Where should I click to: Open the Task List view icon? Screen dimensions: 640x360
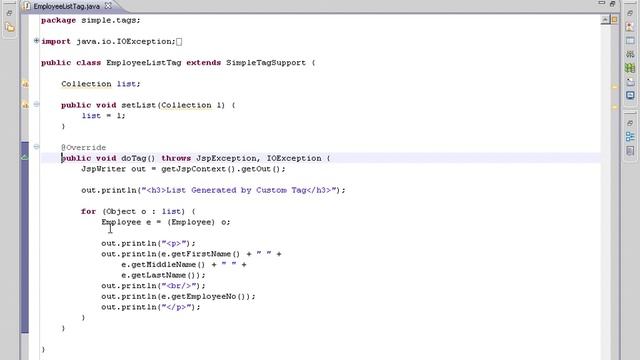tap(630, 151)
